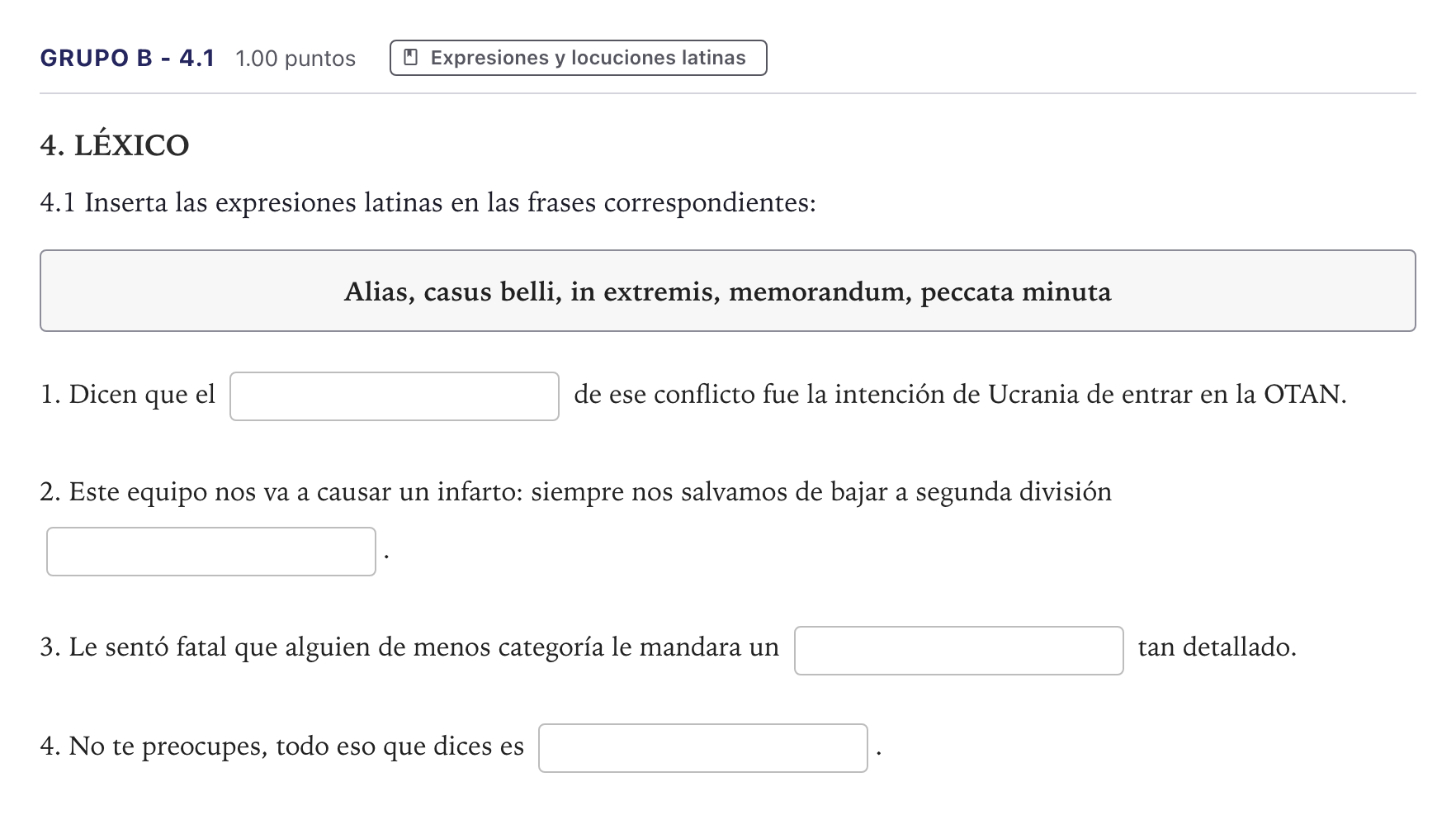Image resolution: width=1456 pixels, height=834 pixels.
Task: Click the text 'de ese conflicto fue la intención'
Action: click(759, 395)
